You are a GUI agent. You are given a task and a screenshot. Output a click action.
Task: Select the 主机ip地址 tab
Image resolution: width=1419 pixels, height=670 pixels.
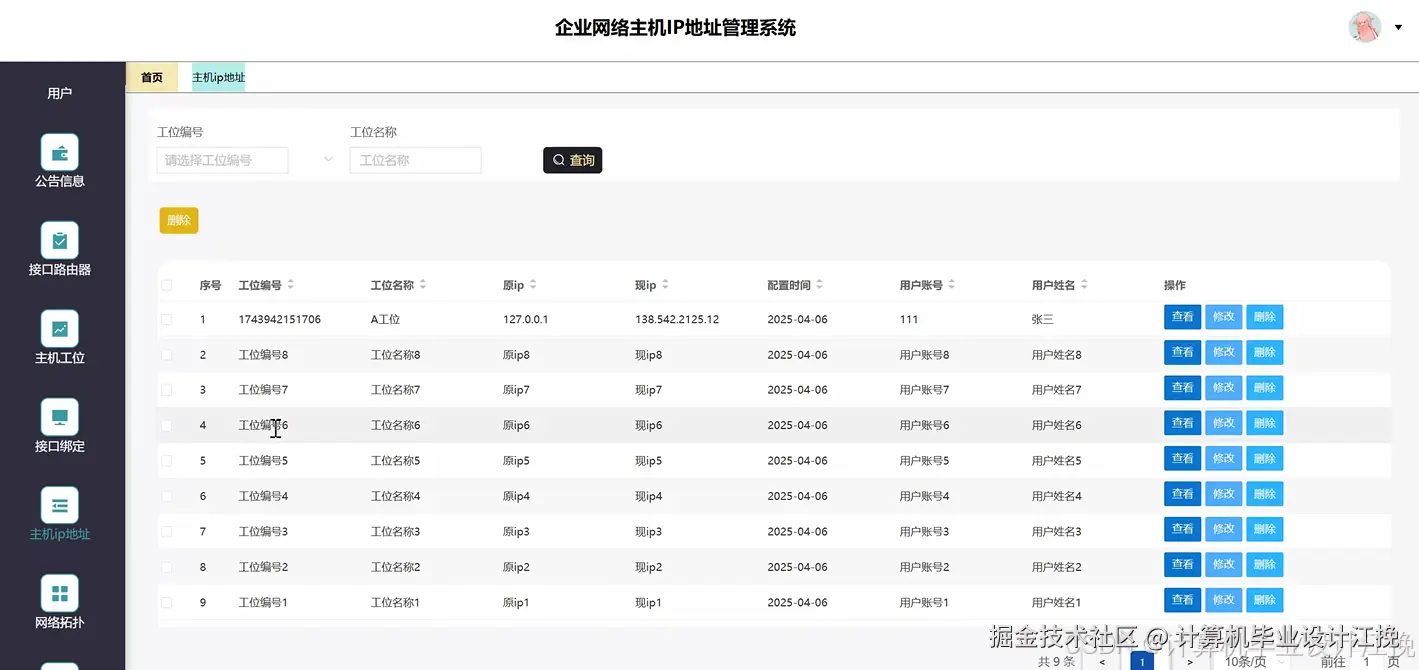217,76
